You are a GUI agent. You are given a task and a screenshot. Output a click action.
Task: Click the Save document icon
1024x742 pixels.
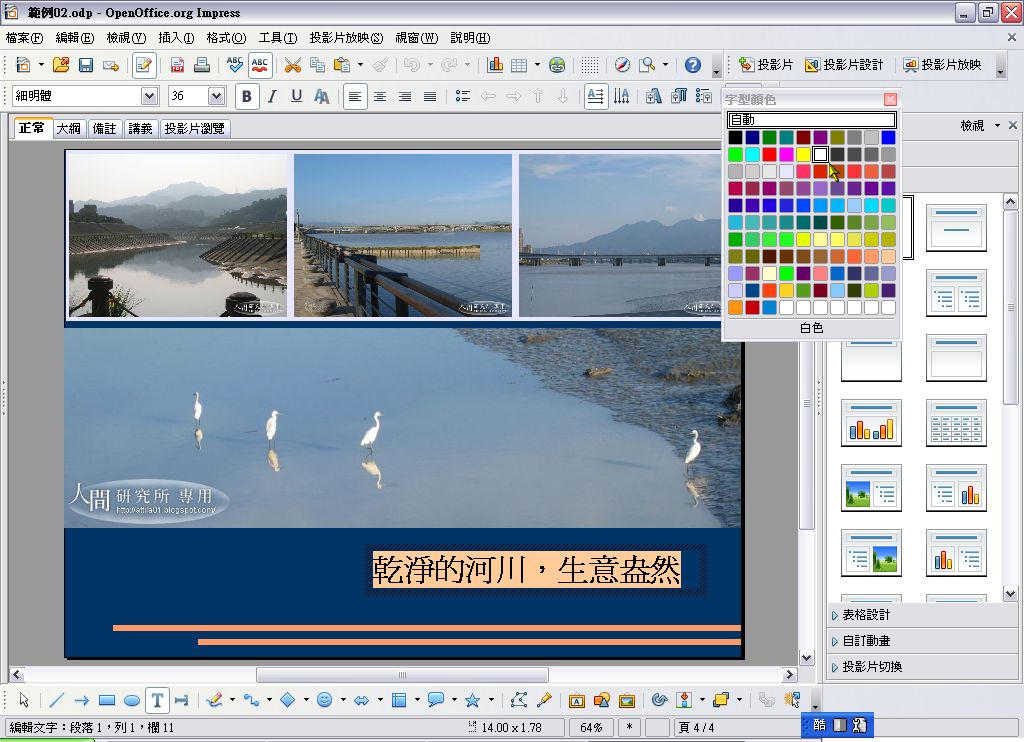tap(86, 65)
